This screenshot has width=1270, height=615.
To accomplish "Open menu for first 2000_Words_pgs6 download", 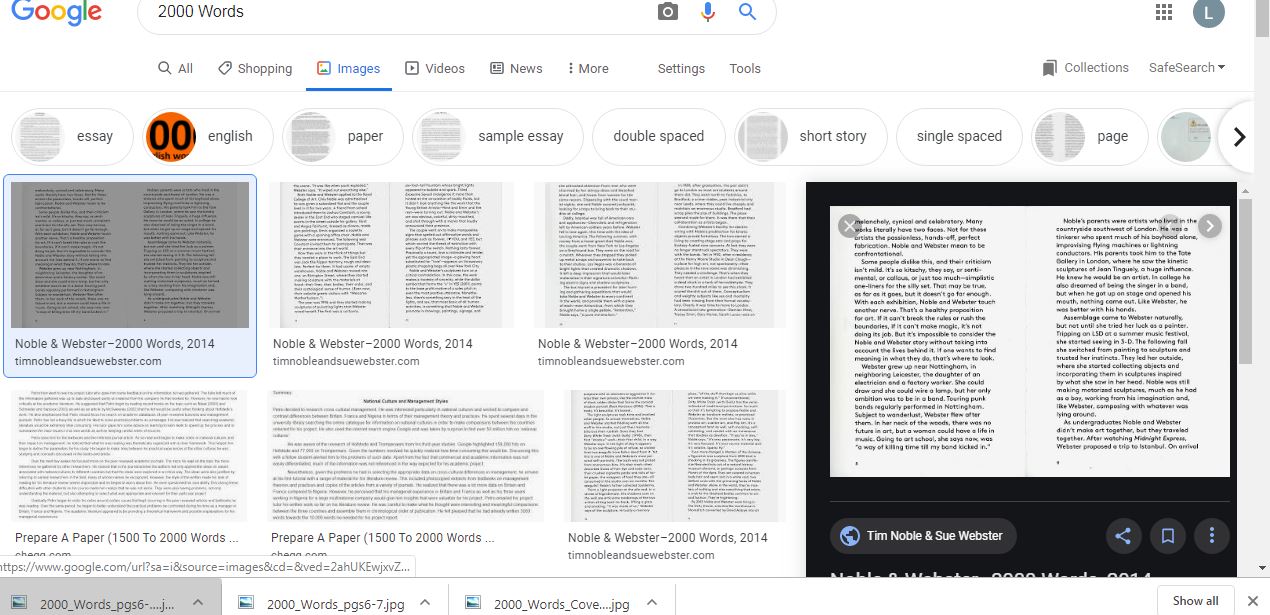I will click(x=198, y=603).
